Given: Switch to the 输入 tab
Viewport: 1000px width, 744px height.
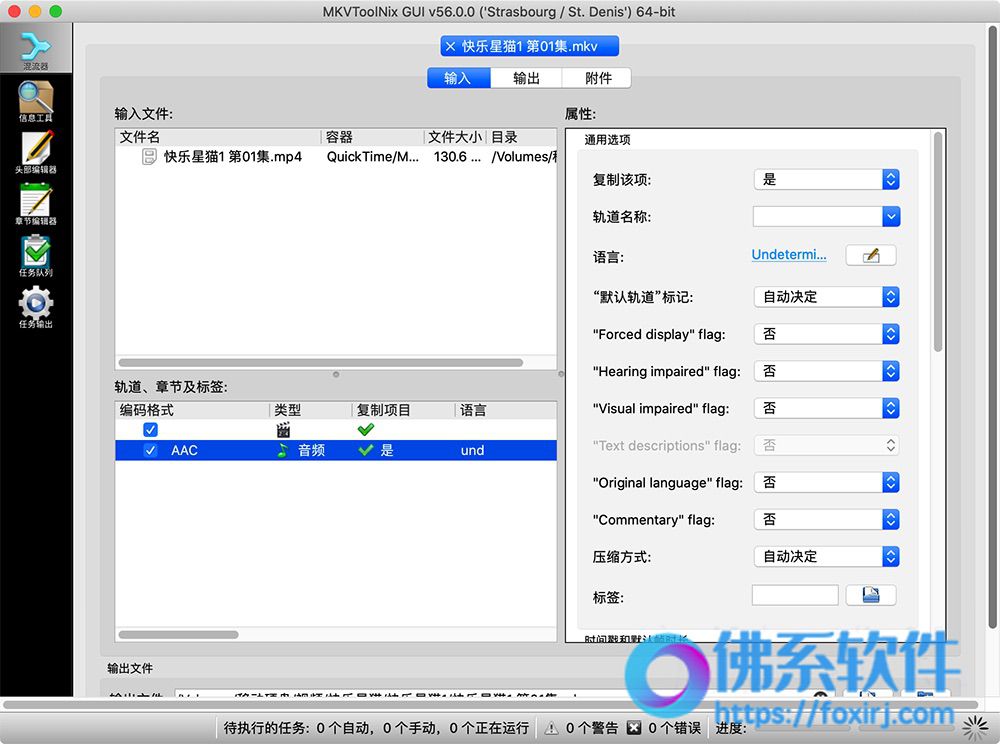Looking at the screenshot, I should pyautogui.click(x=459, y=78).
